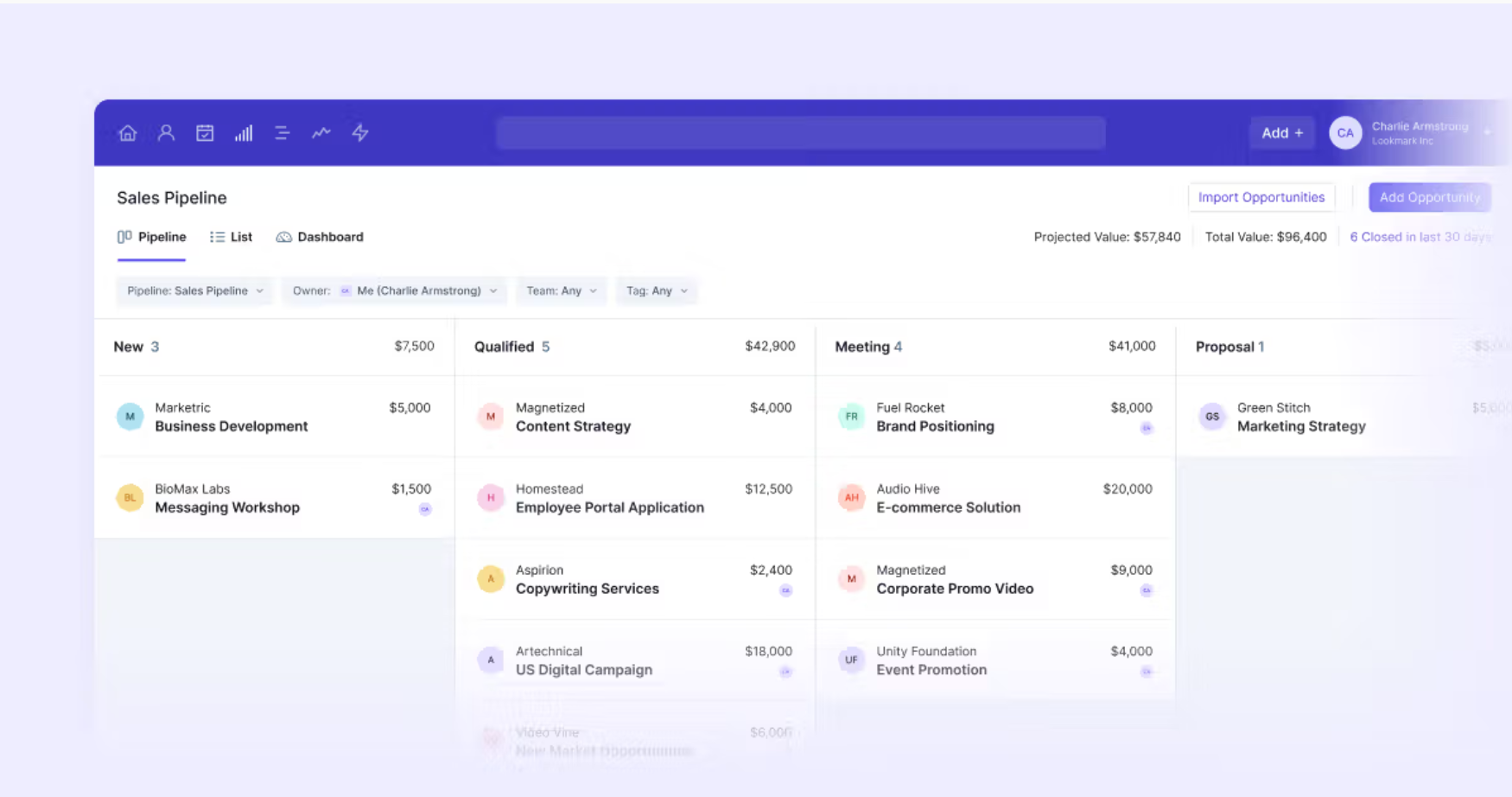Open the list lines icon in navbar
This screenshot has height=797, width=1512.
coord(282,133)
